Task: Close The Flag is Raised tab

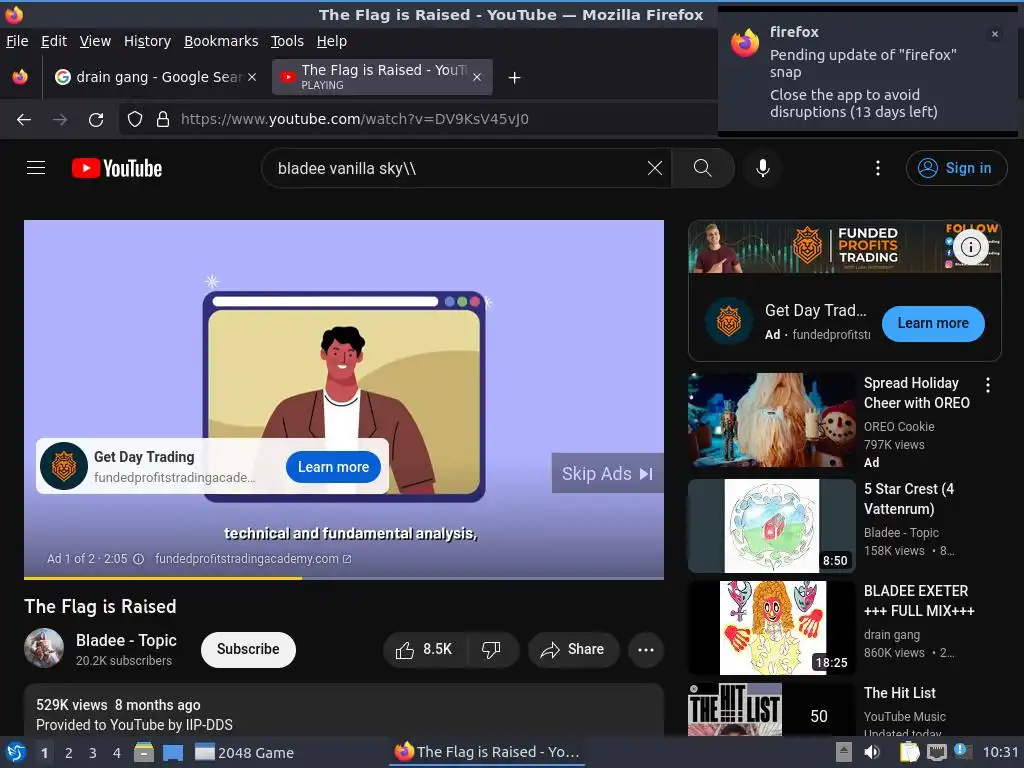Action: 477,77
